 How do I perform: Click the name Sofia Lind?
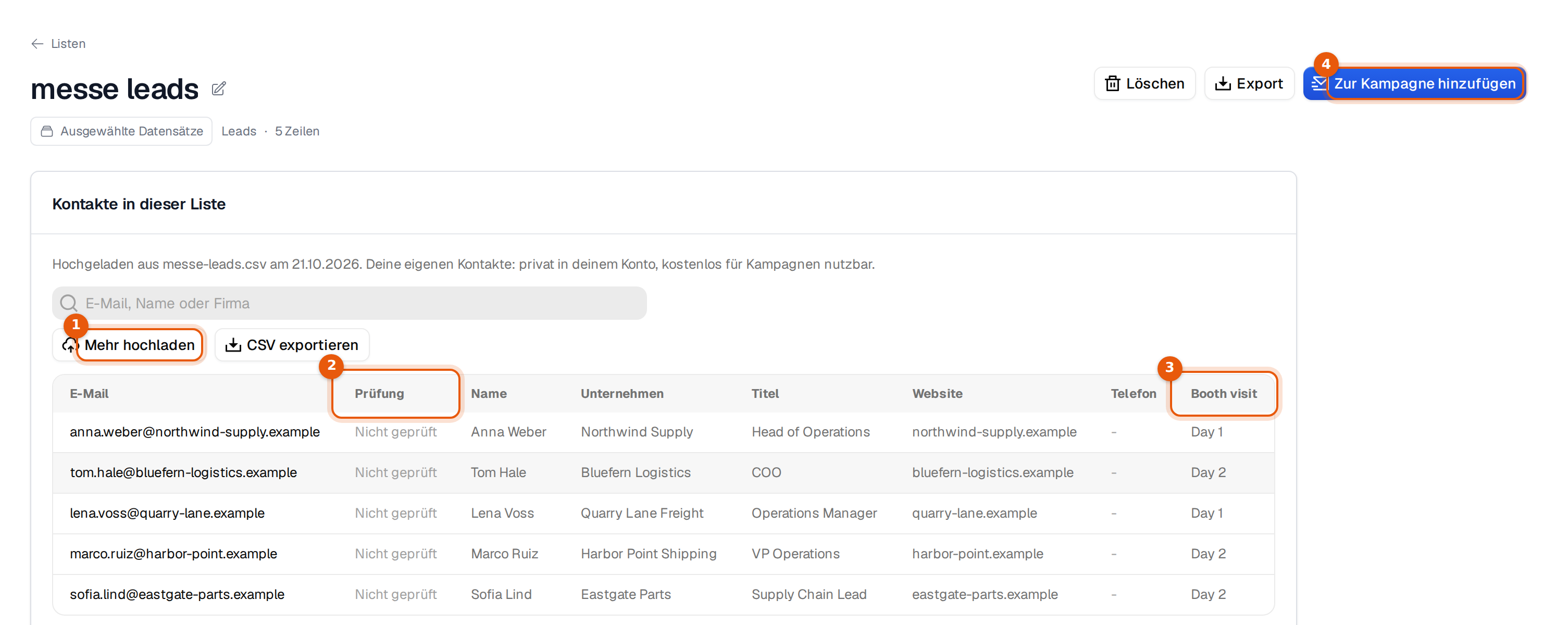tap(501, 595)
